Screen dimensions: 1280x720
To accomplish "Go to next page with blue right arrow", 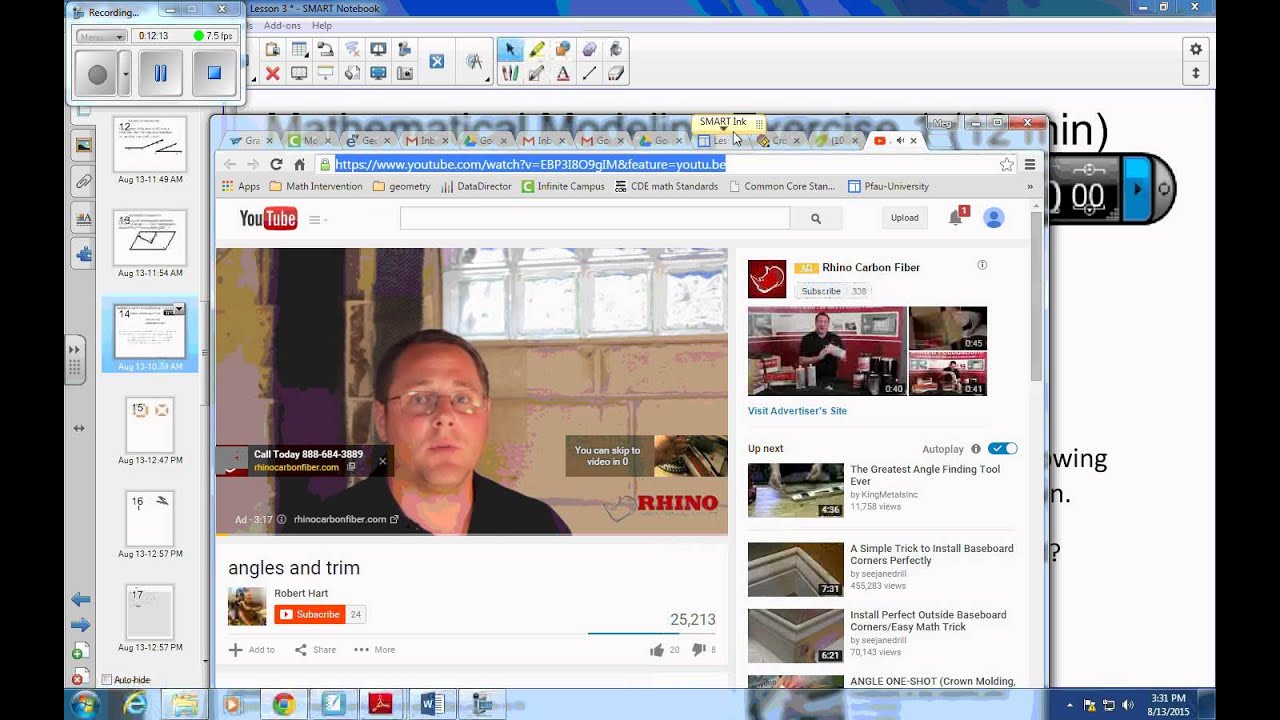I will [x=81, y=625].
